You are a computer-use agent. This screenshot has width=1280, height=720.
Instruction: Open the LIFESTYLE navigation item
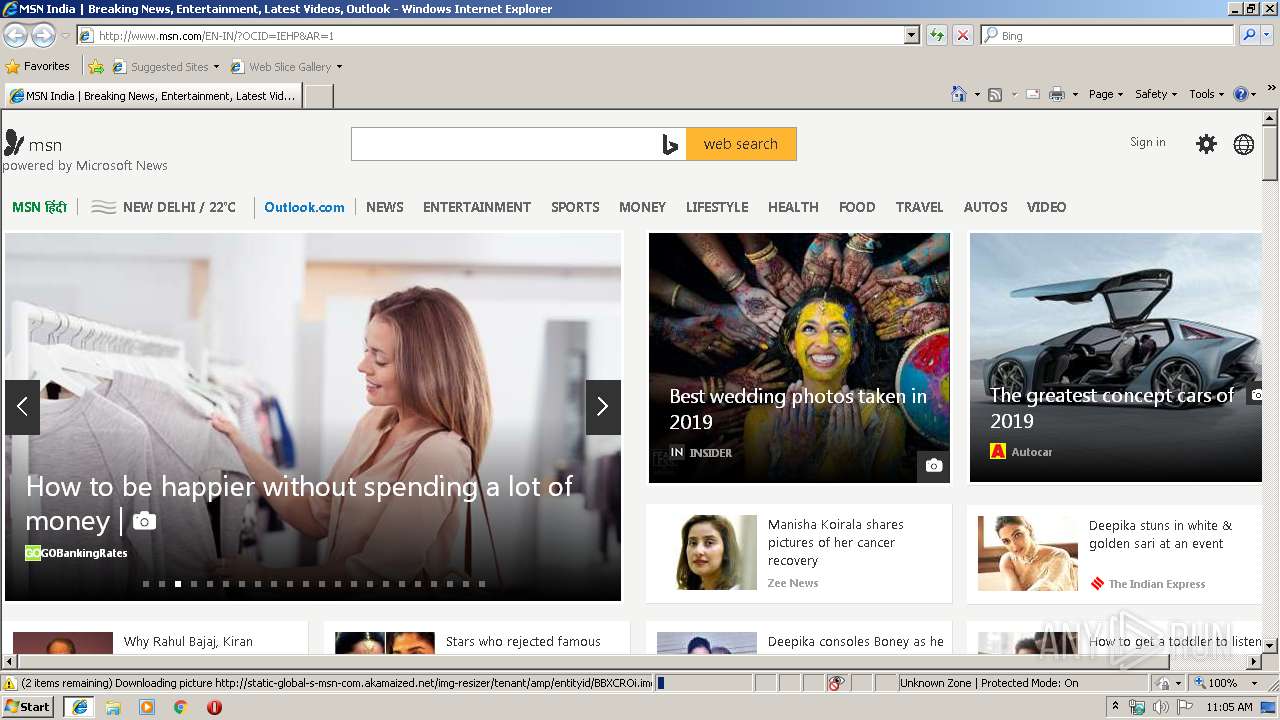tap(717, 207)
